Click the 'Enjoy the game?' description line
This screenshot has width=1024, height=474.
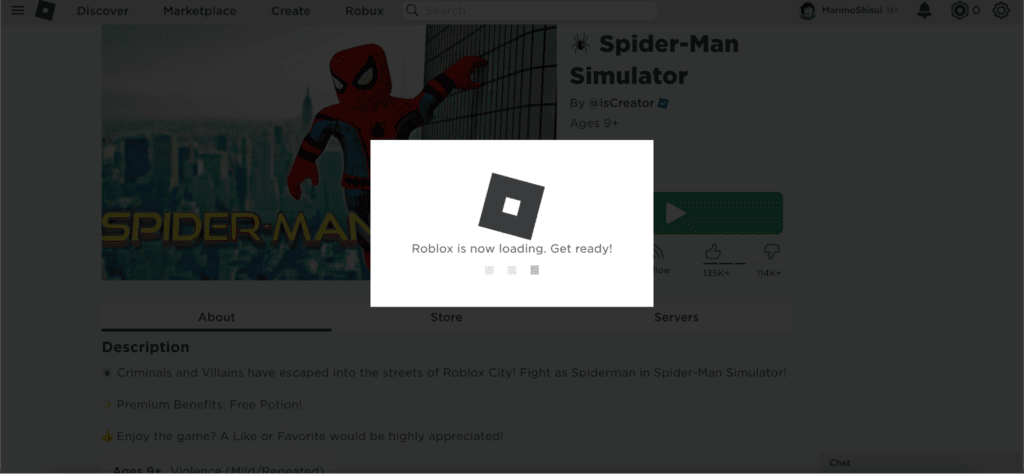303,436
